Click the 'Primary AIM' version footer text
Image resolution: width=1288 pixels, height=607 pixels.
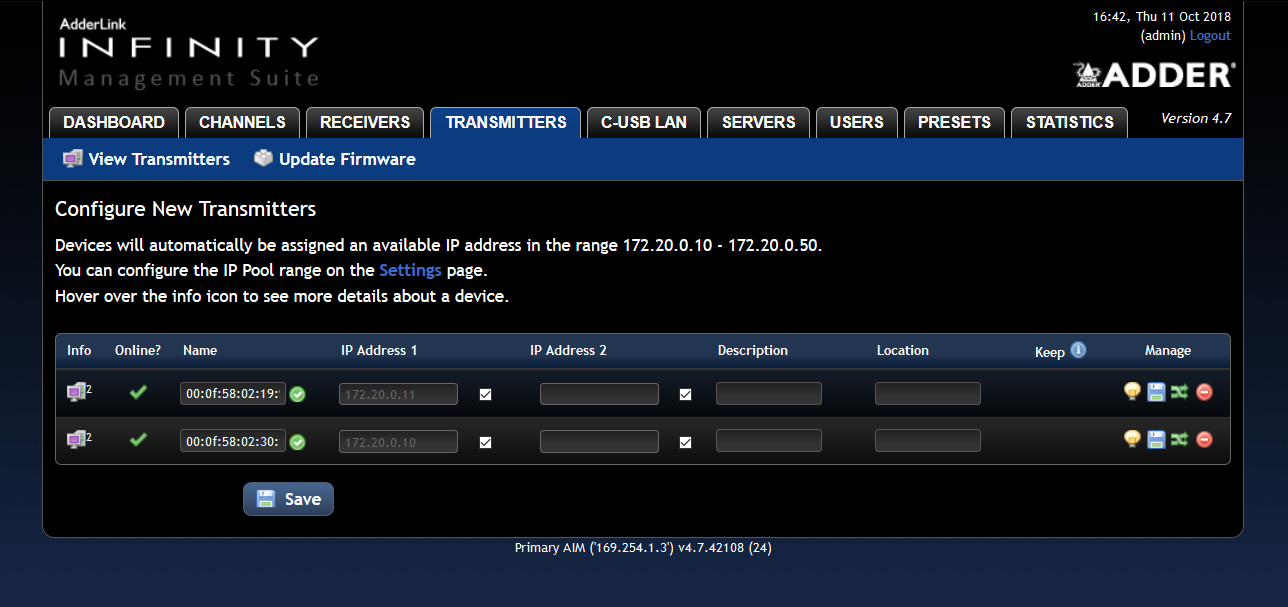[x=643, y=548]
